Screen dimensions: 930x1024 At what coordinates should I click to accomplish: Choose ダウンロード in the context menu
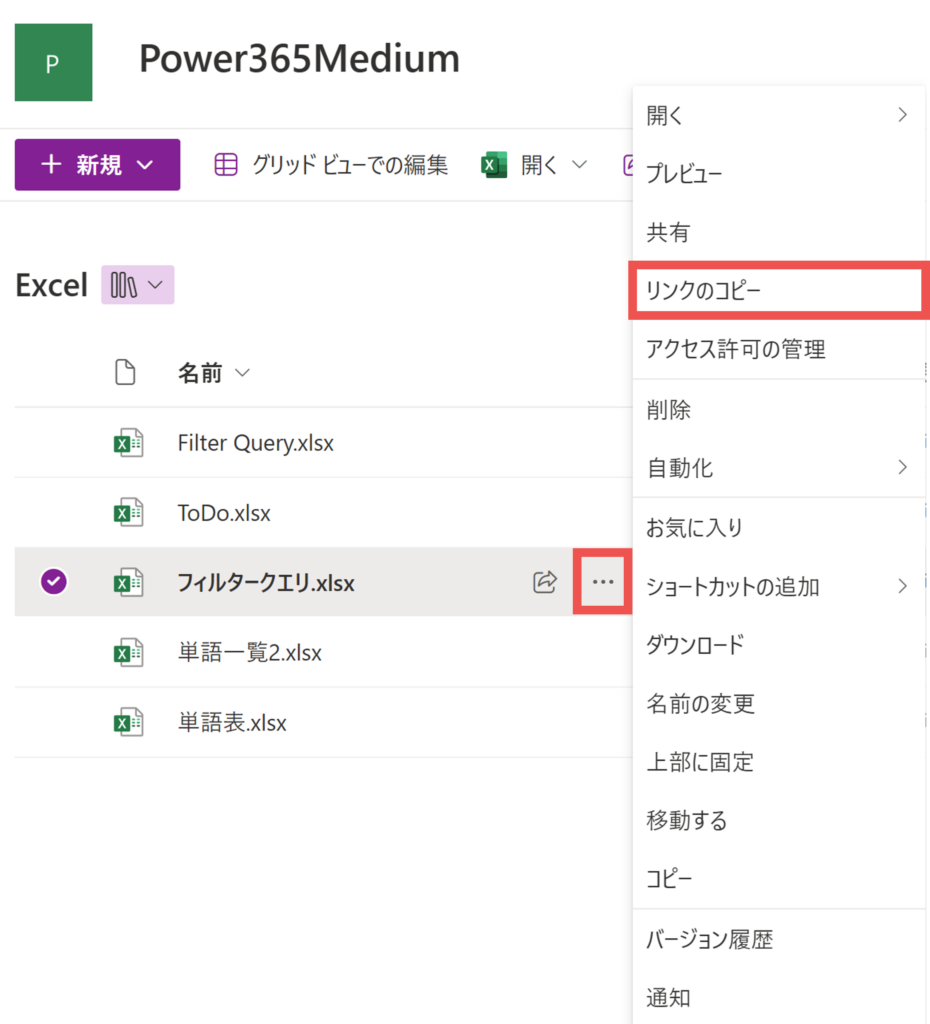pyautogui.click(x=695, y=645)
